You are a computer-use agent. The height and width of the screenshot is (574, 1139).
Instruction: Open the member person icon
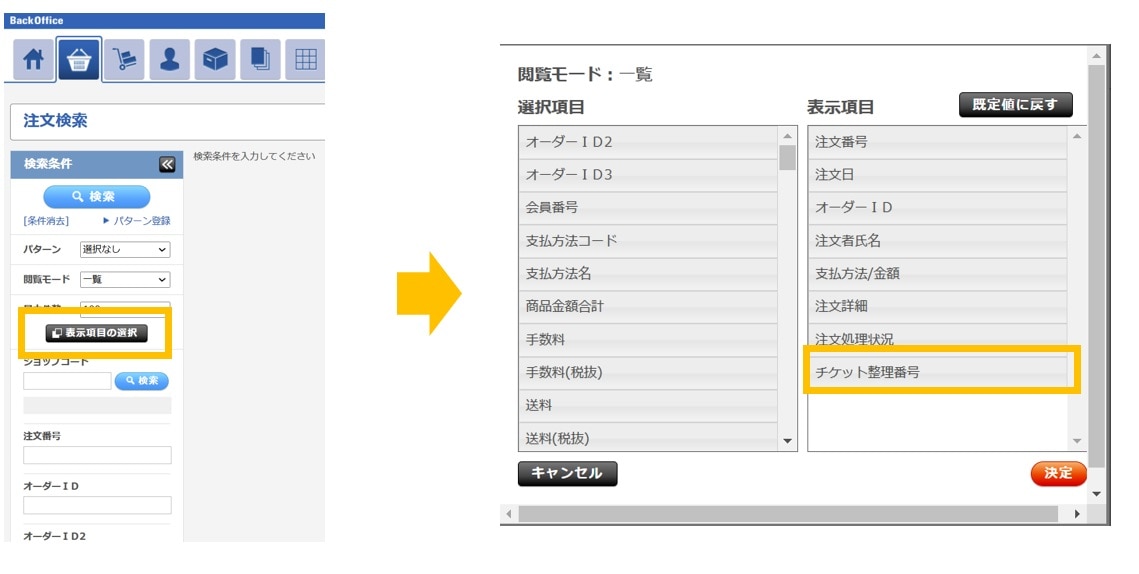(x=169, y=59)
